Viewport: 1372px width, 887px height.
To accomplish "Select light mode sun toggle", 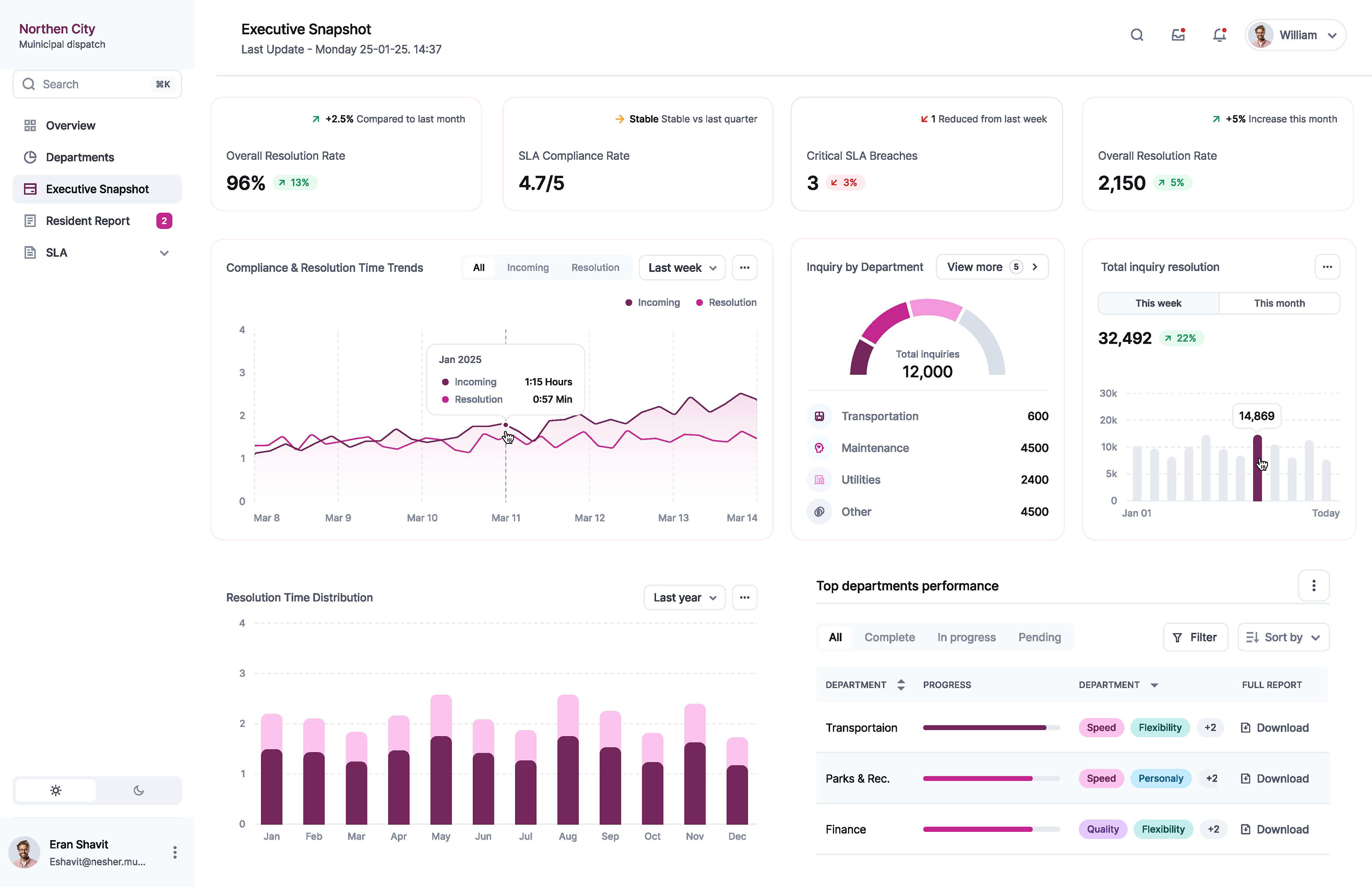I will [56, 790].
